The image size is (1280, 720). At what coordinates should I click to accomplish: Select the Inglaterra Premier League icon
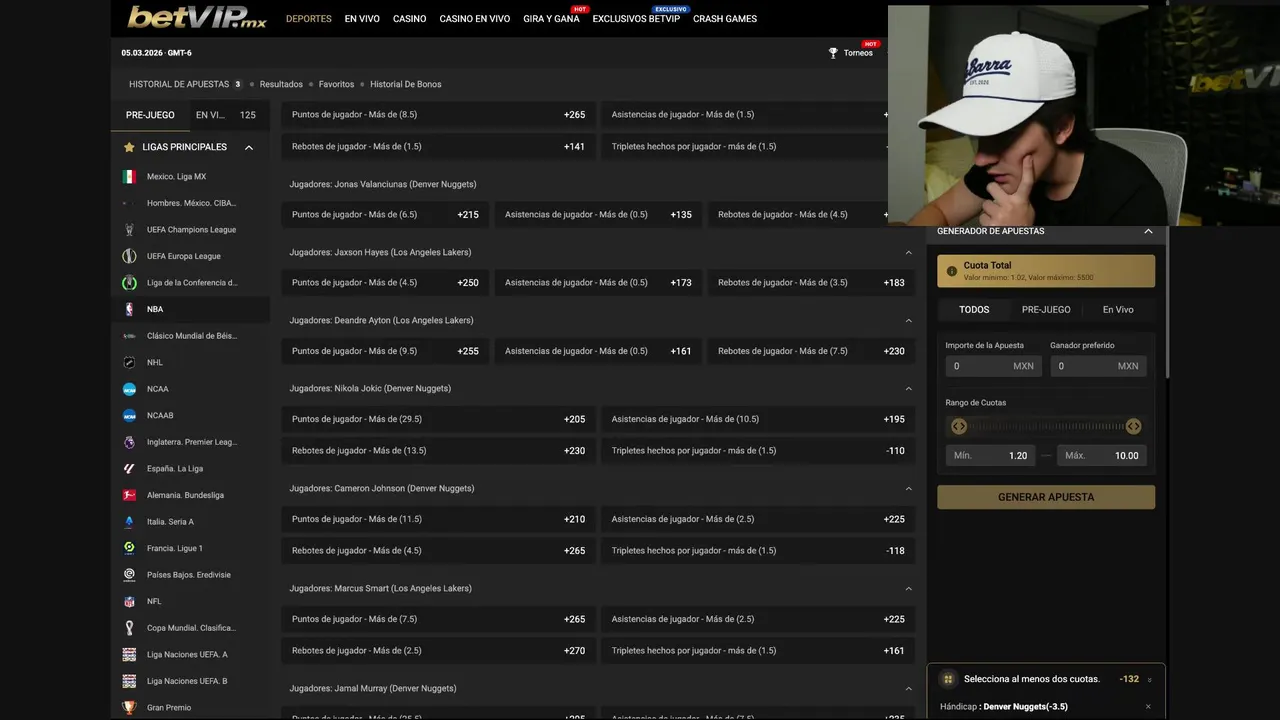click(x=129, y=442)
